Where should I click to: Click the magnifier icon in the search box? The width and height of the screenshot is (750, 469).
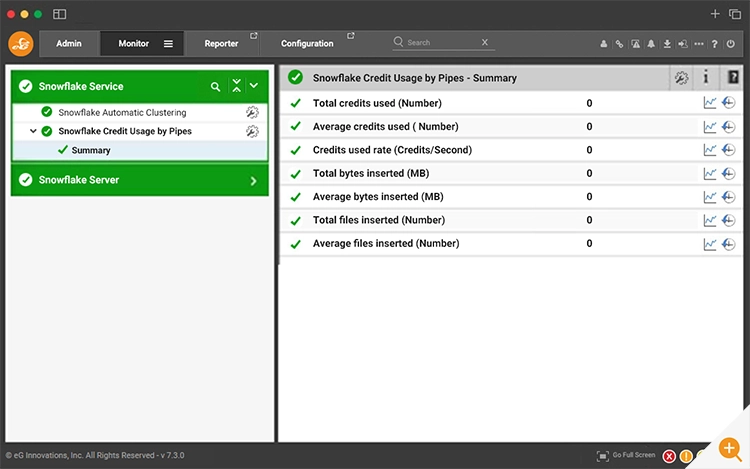pos(398,42)
